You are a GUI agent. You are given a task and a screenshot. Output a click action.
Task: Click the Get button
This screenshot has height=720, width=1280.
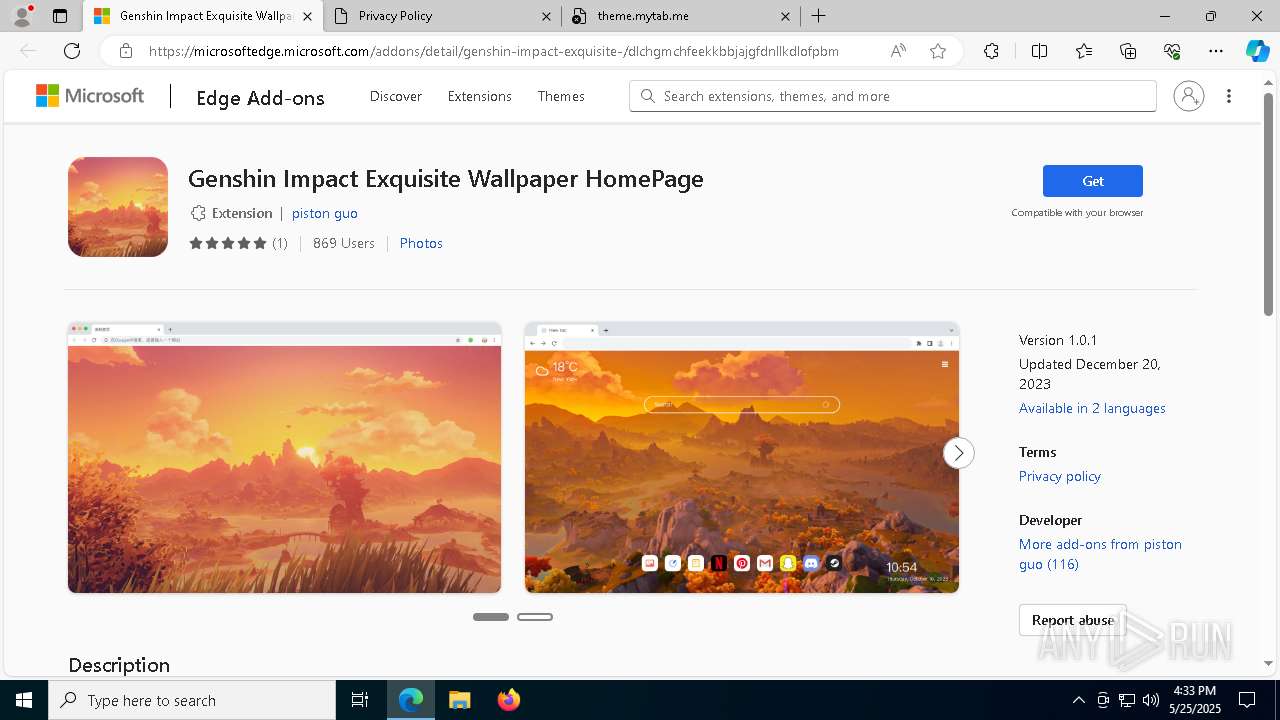click(x=1093, y=181)
